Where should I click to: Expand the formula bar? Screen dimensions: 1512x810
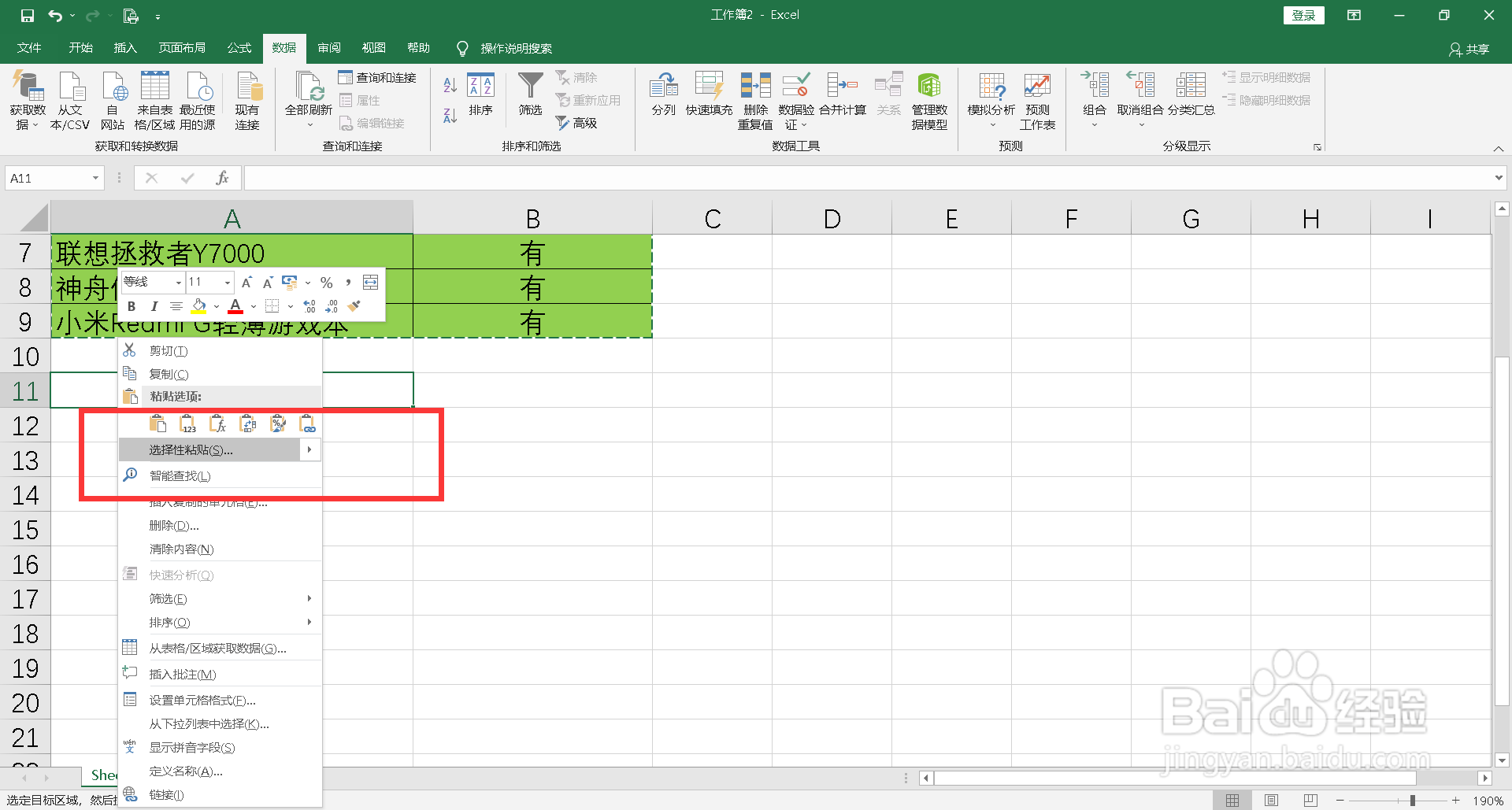click(1499, 178)
